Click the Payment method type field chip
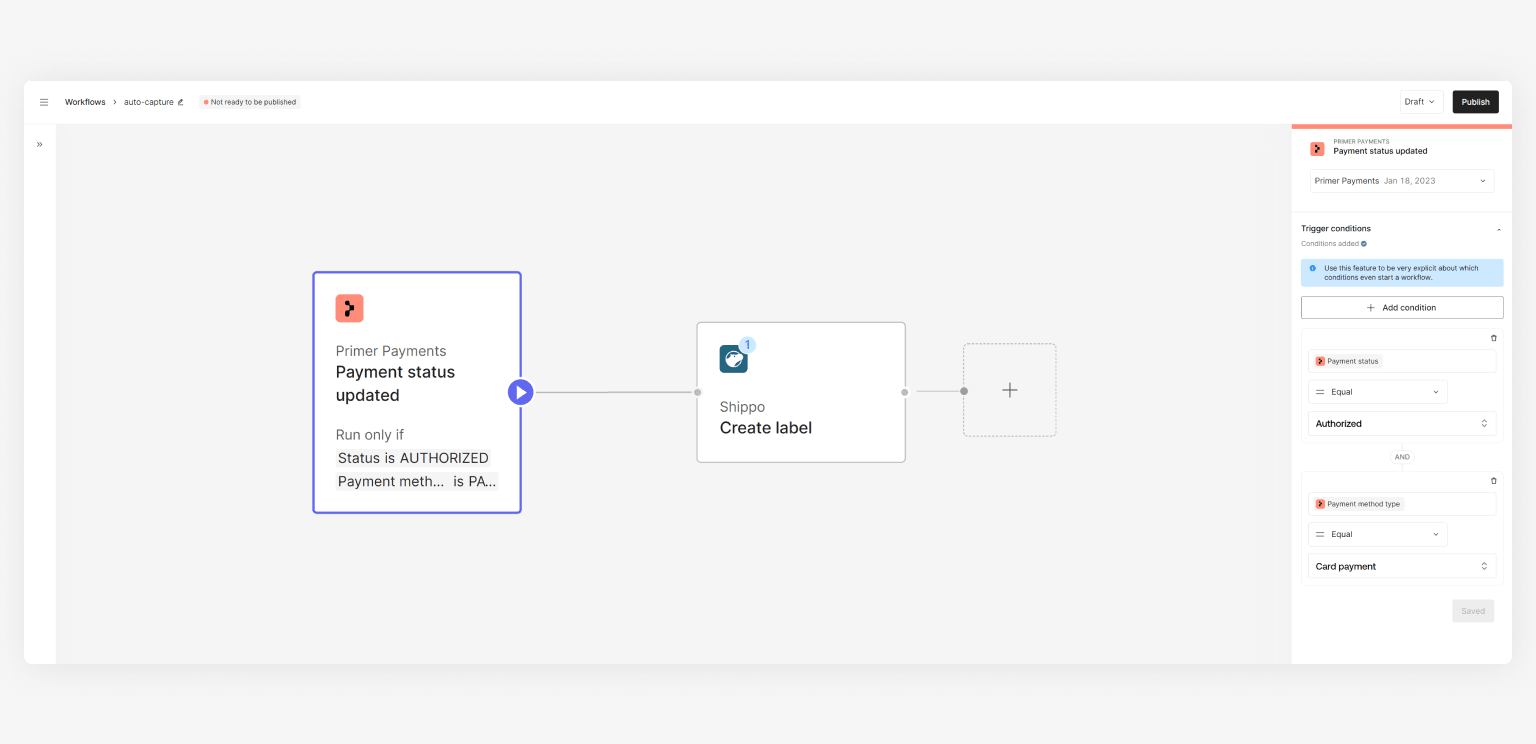The image size is (1536, 744). (1358, 504)
